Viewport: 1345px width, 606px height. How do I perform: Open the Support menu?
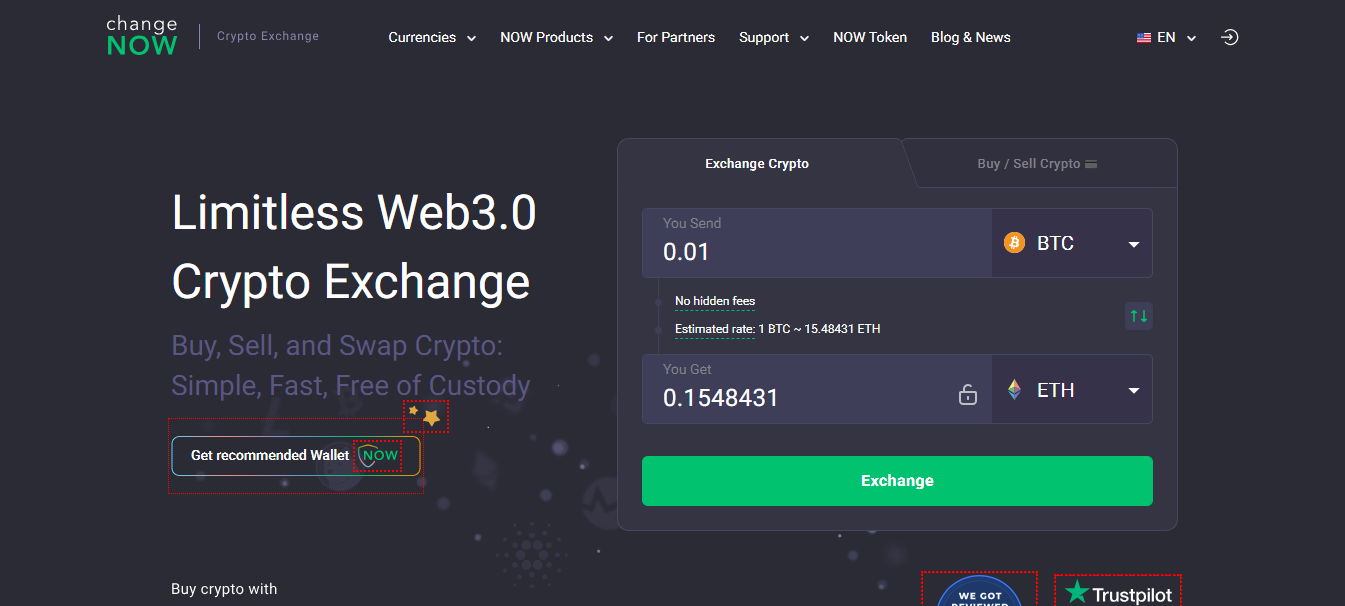click(x=773, y=37)
